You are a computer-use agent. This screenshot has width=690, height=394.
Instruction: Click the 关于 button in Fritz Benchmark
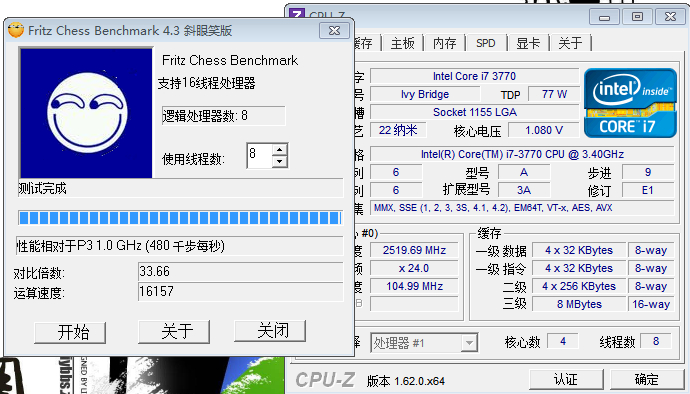(174, 331)
